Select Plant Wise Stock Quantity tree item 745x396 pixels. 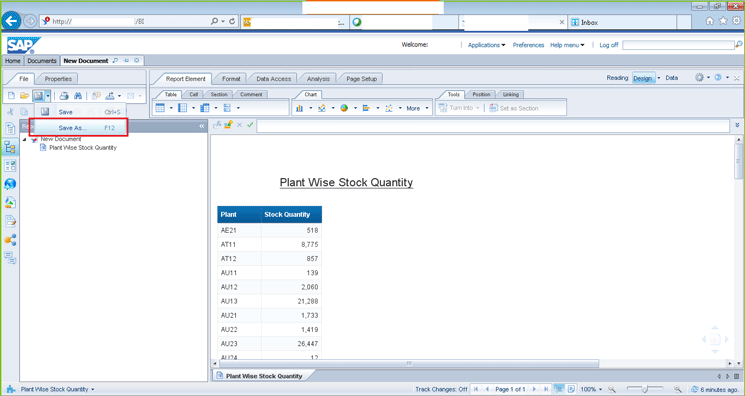click(83, 147)
